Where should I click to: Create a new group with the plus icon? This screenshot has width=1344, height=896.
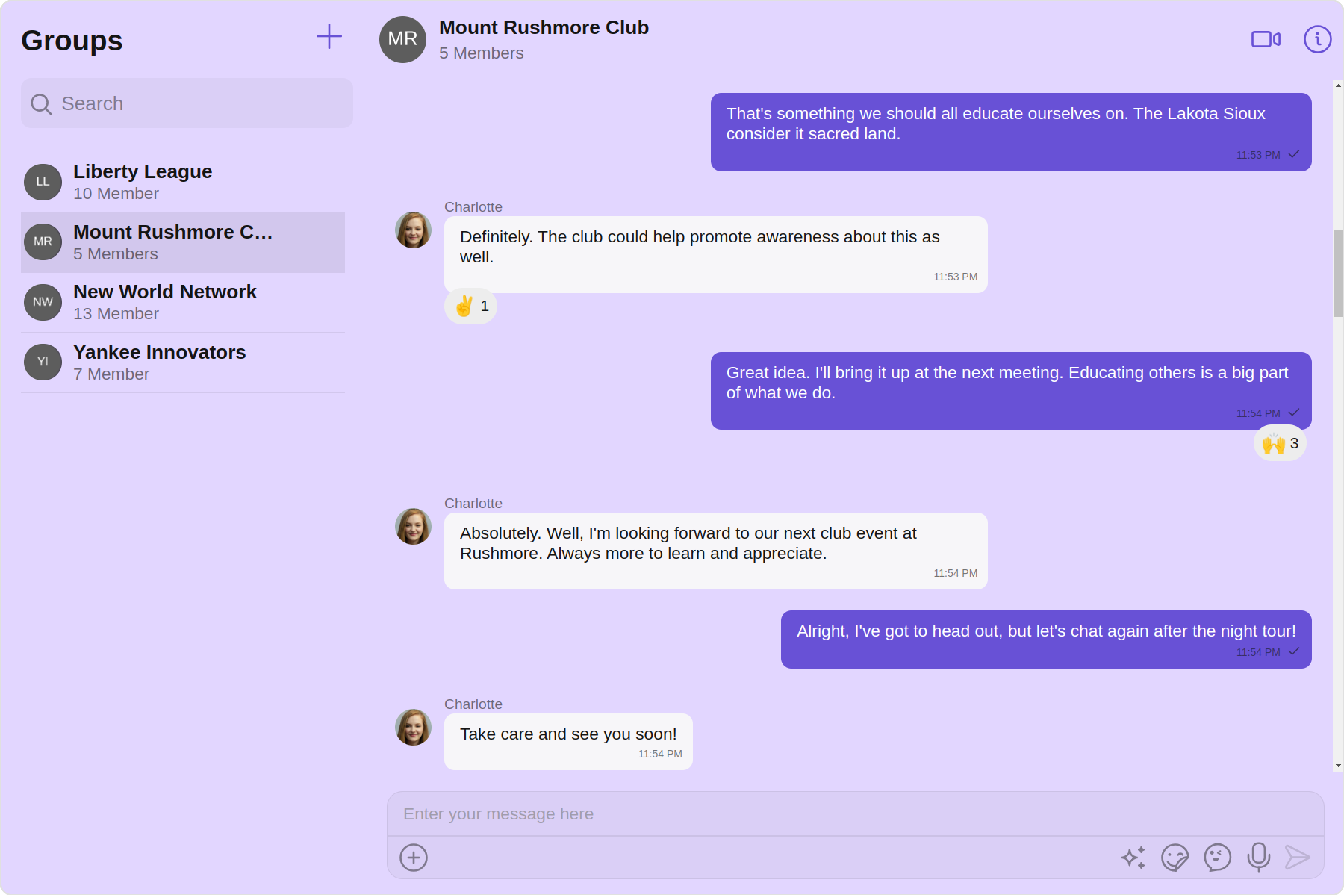329,37
